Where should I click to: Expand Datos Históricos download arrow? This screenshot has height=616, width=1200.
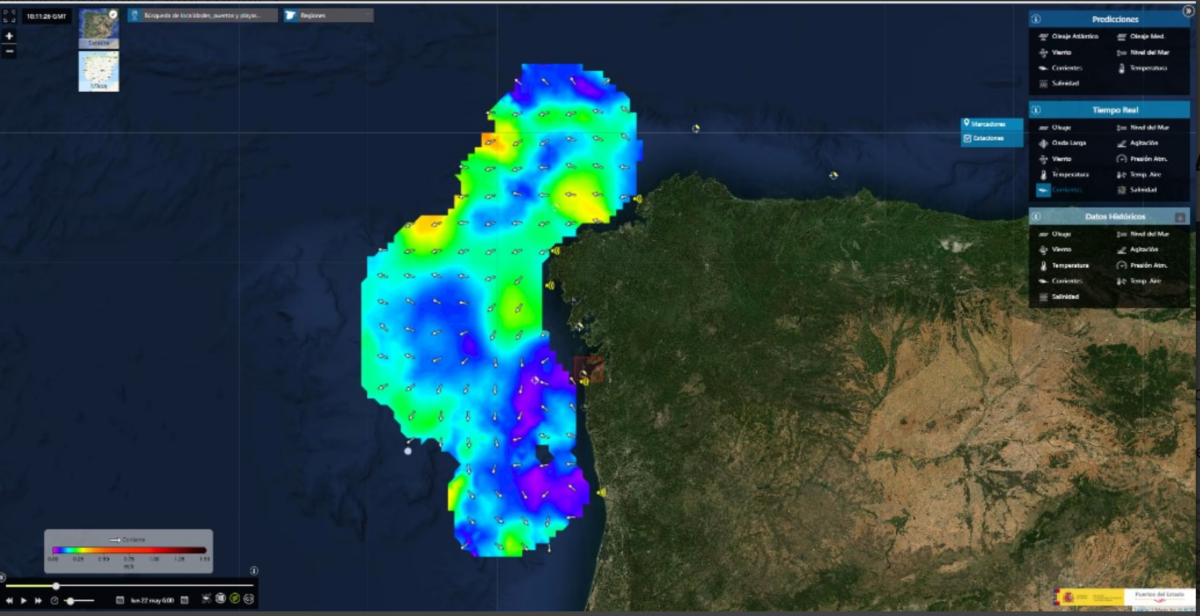point(1180,217)
